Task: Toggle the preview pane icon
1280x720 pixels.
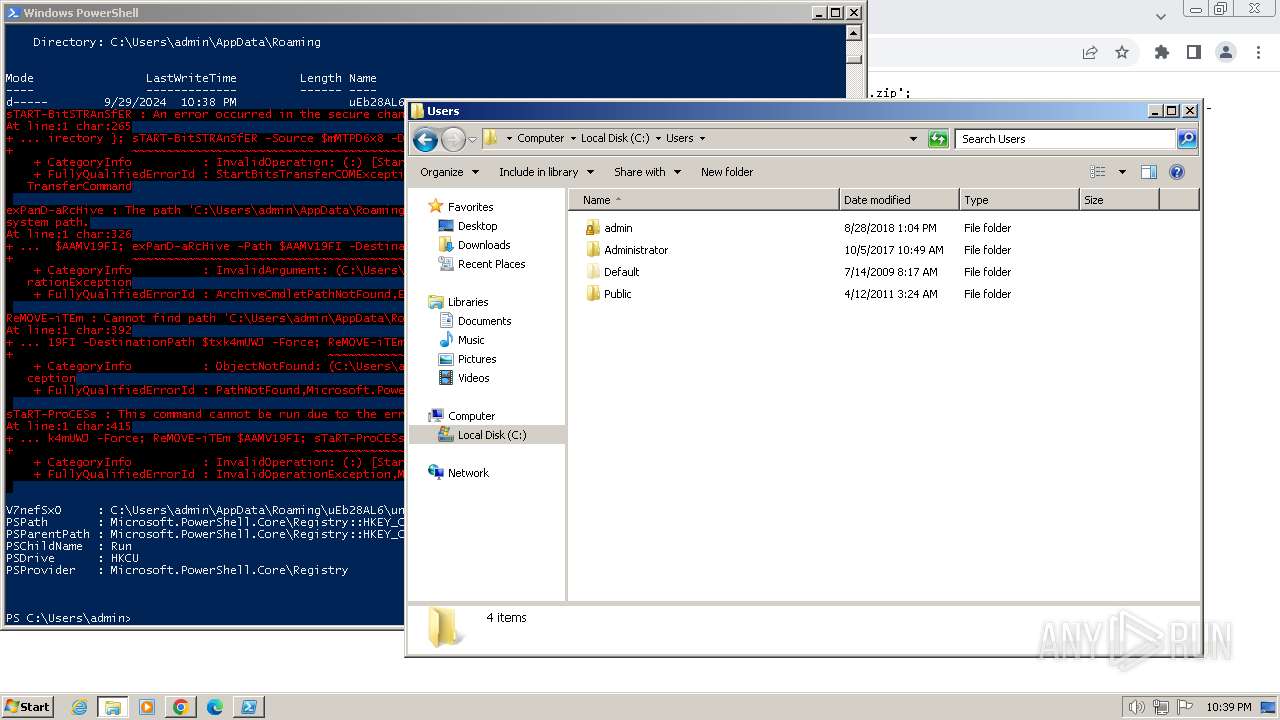Action: point(1149,172)
